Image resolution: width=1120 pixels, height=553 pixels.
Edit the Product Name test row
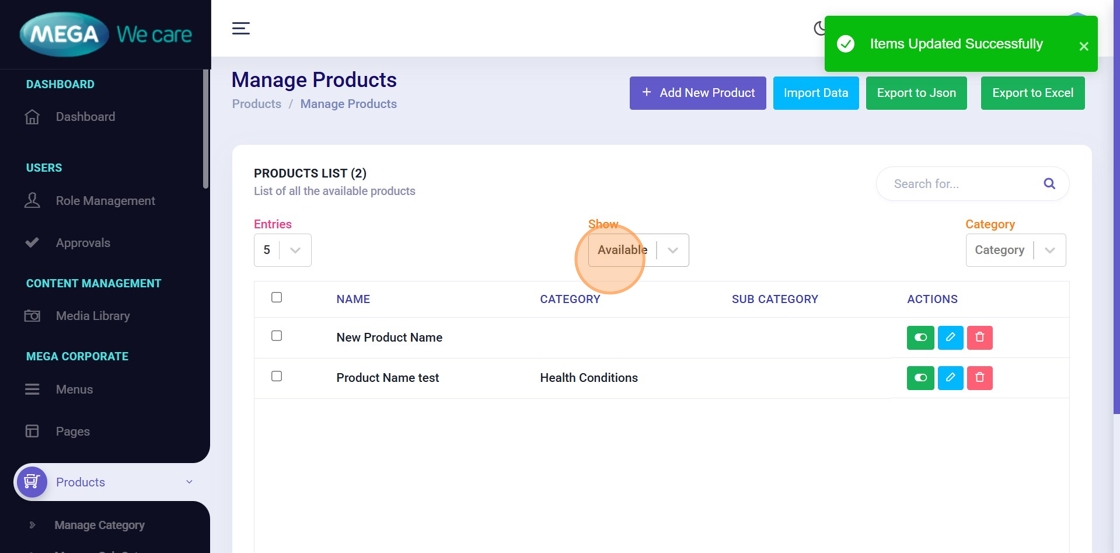(950, 378)
